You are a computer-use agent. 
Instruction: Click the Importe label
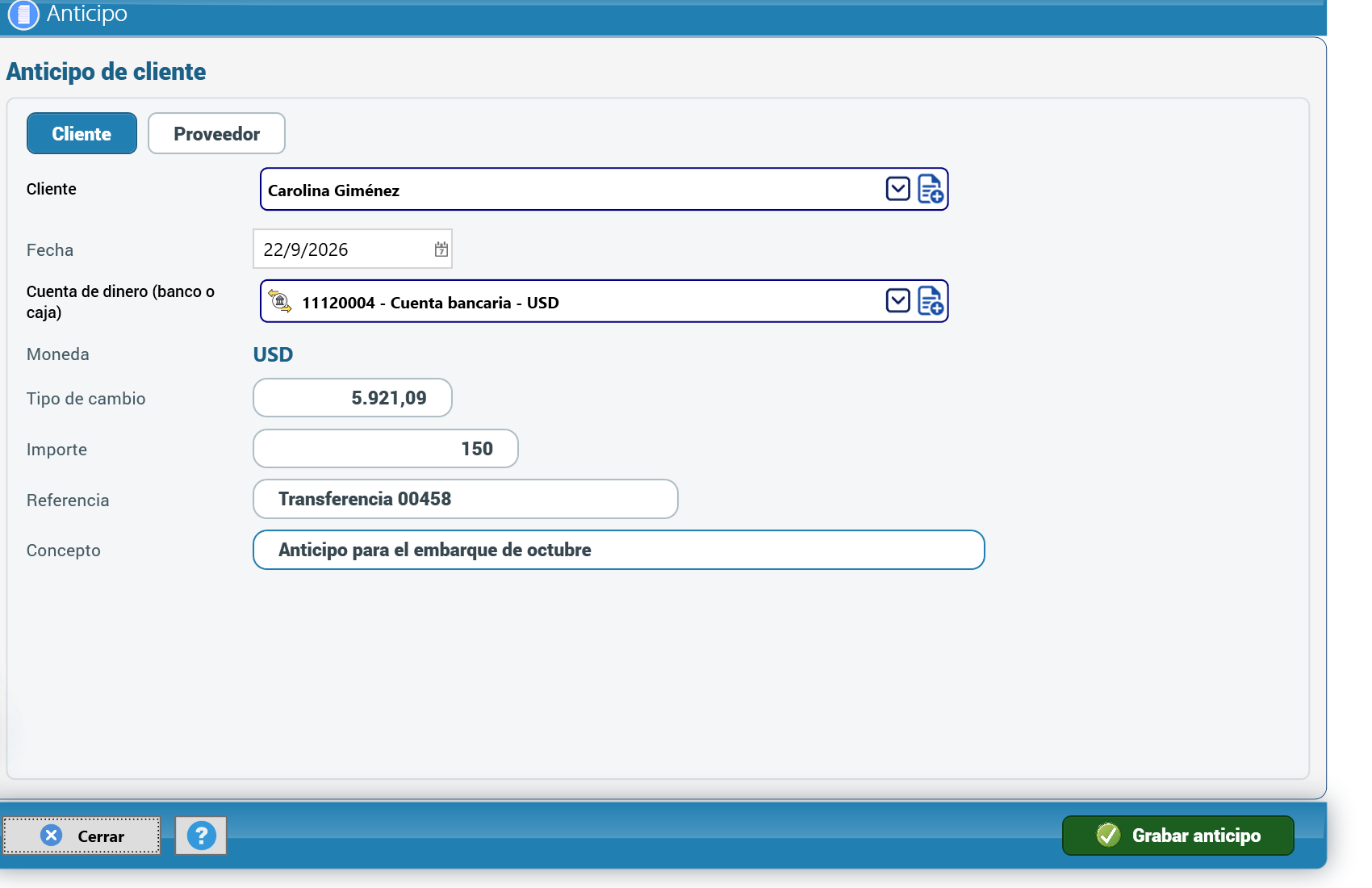[56, 450]
